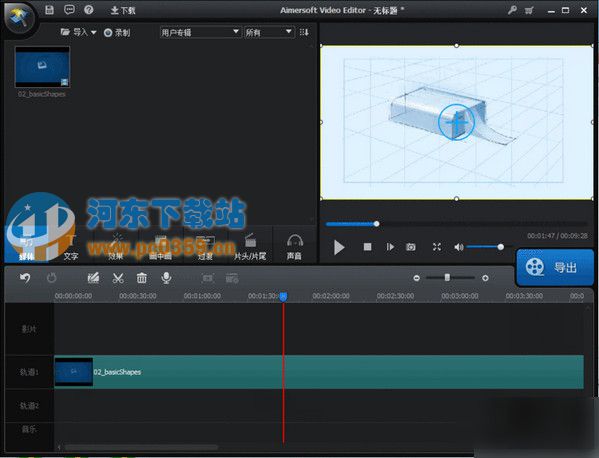Enter fullscreen preview mode

(437, 247)
